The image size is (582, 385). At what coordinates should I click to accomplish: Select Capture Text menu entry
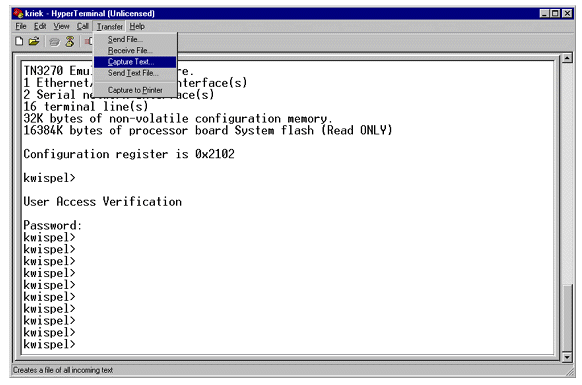click(135, 62)
